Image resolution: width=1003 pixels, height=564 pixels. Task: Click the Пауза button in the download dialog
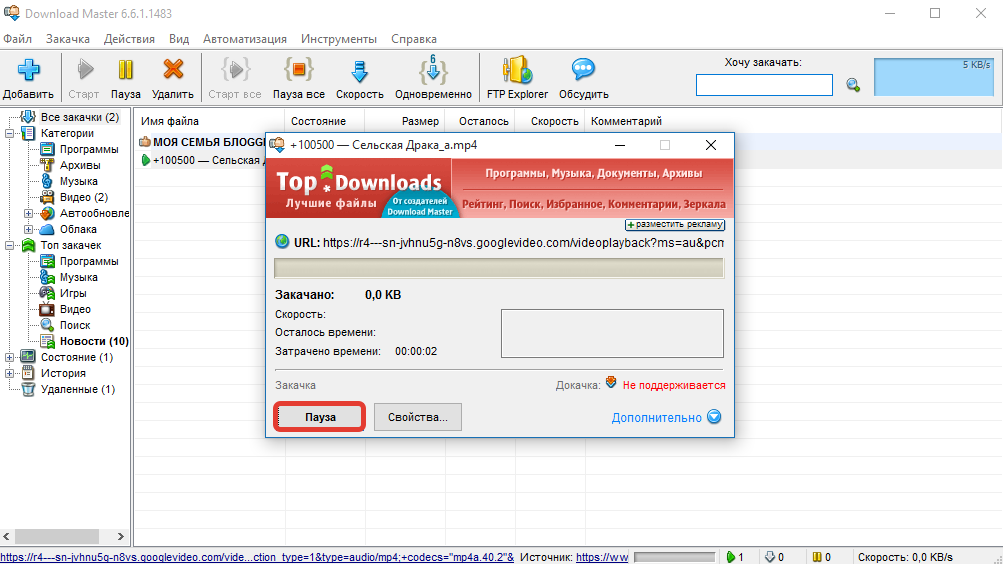coord(320,417)
